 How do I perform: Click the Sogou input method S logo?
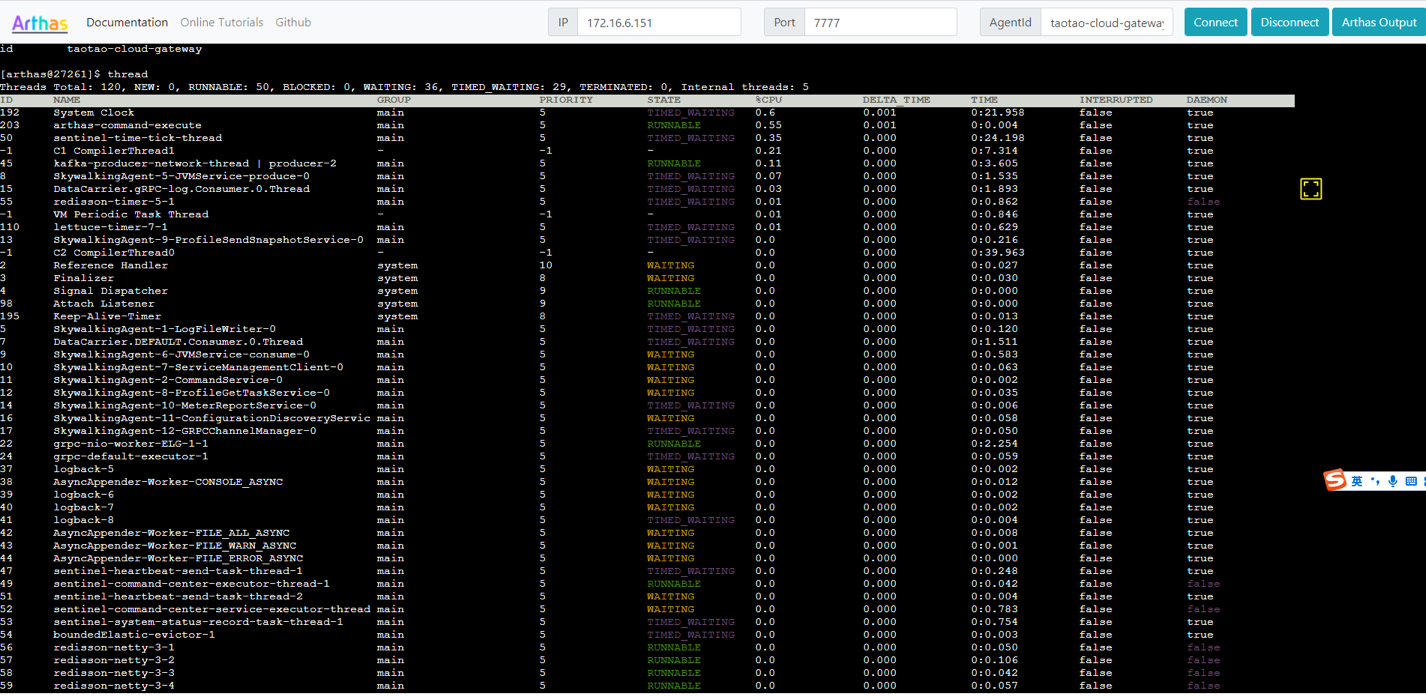1335,481
